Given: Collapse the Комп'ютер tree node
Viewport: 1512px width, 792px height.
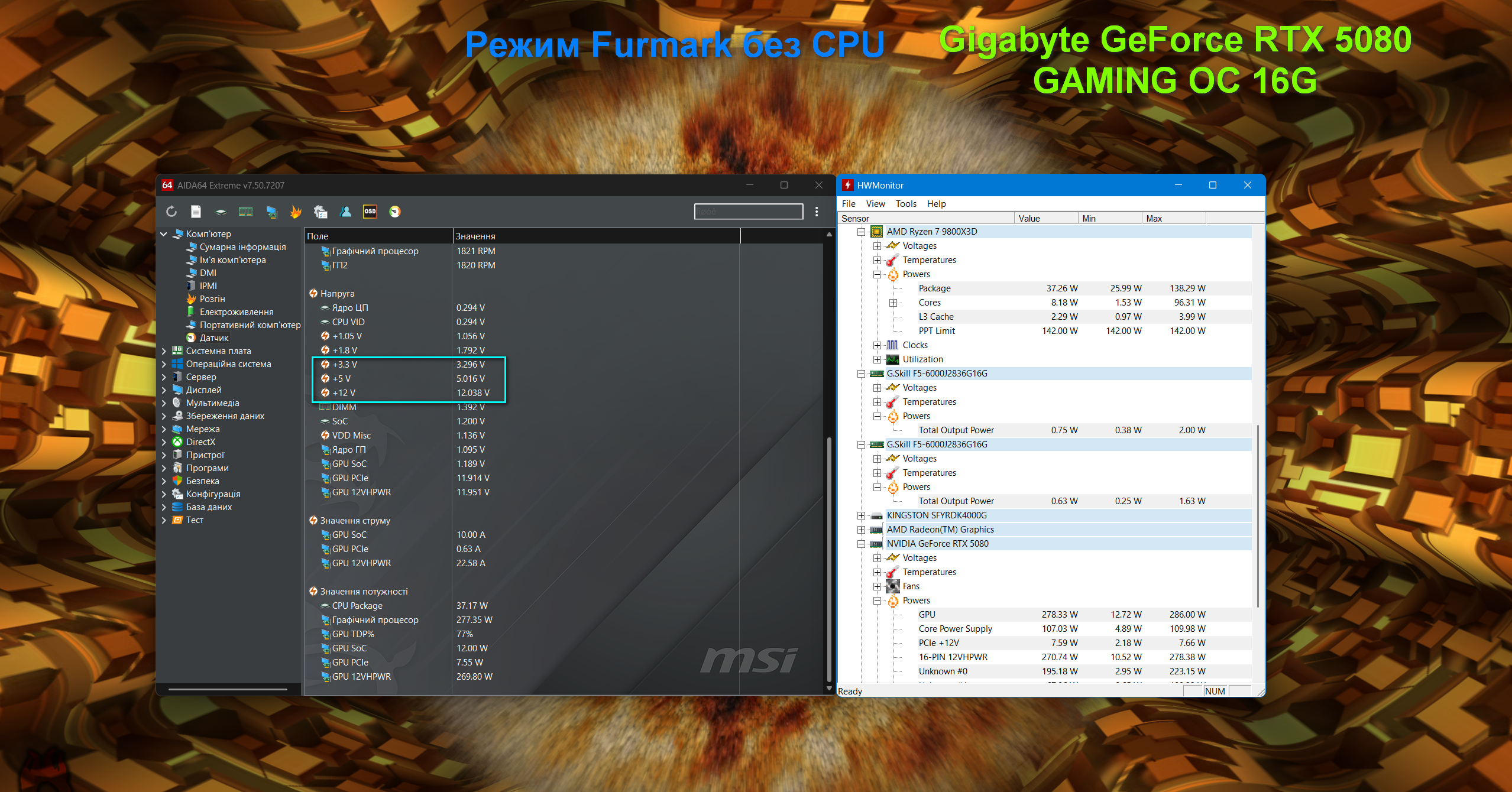Looking at the screenshot, I should point(164,234).
